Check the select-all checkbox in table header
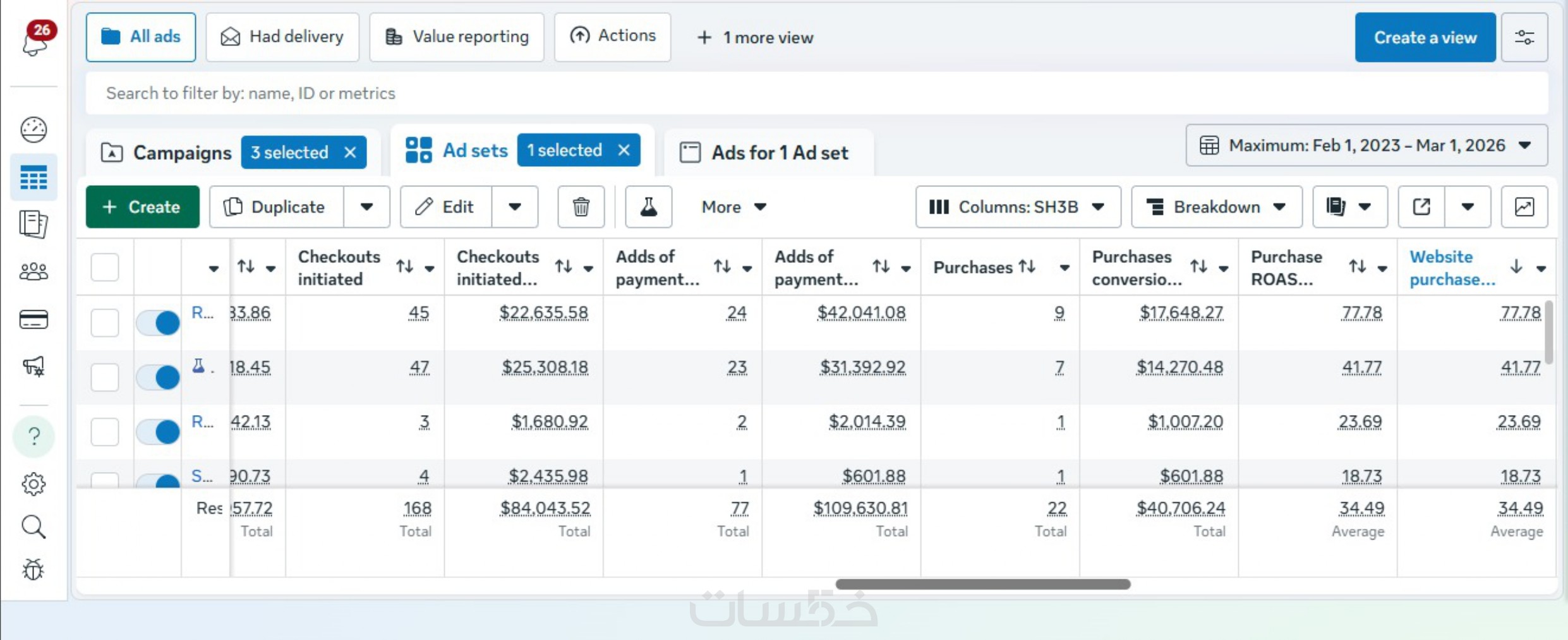Screen dimensions: 1568x640 105,267
